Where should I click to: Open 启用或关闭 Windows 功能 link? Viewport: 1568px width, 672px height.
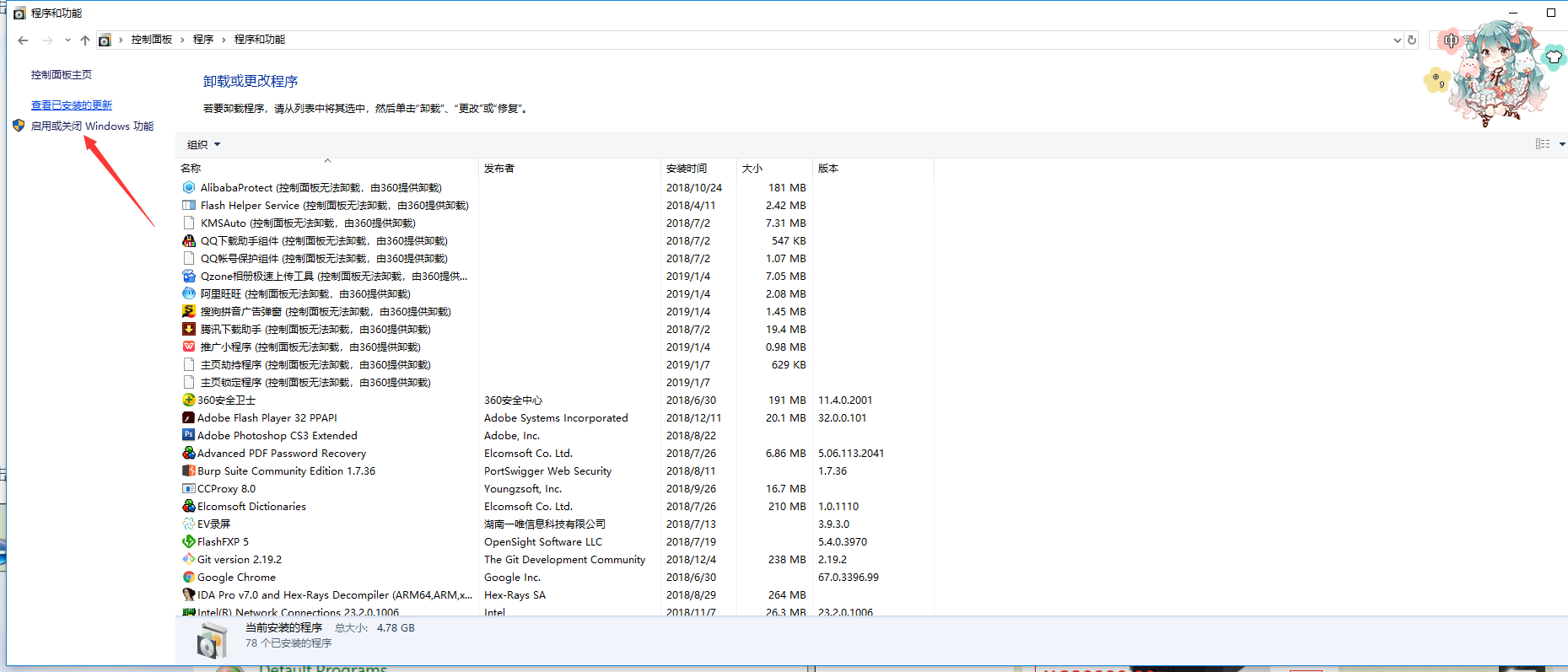93,126
